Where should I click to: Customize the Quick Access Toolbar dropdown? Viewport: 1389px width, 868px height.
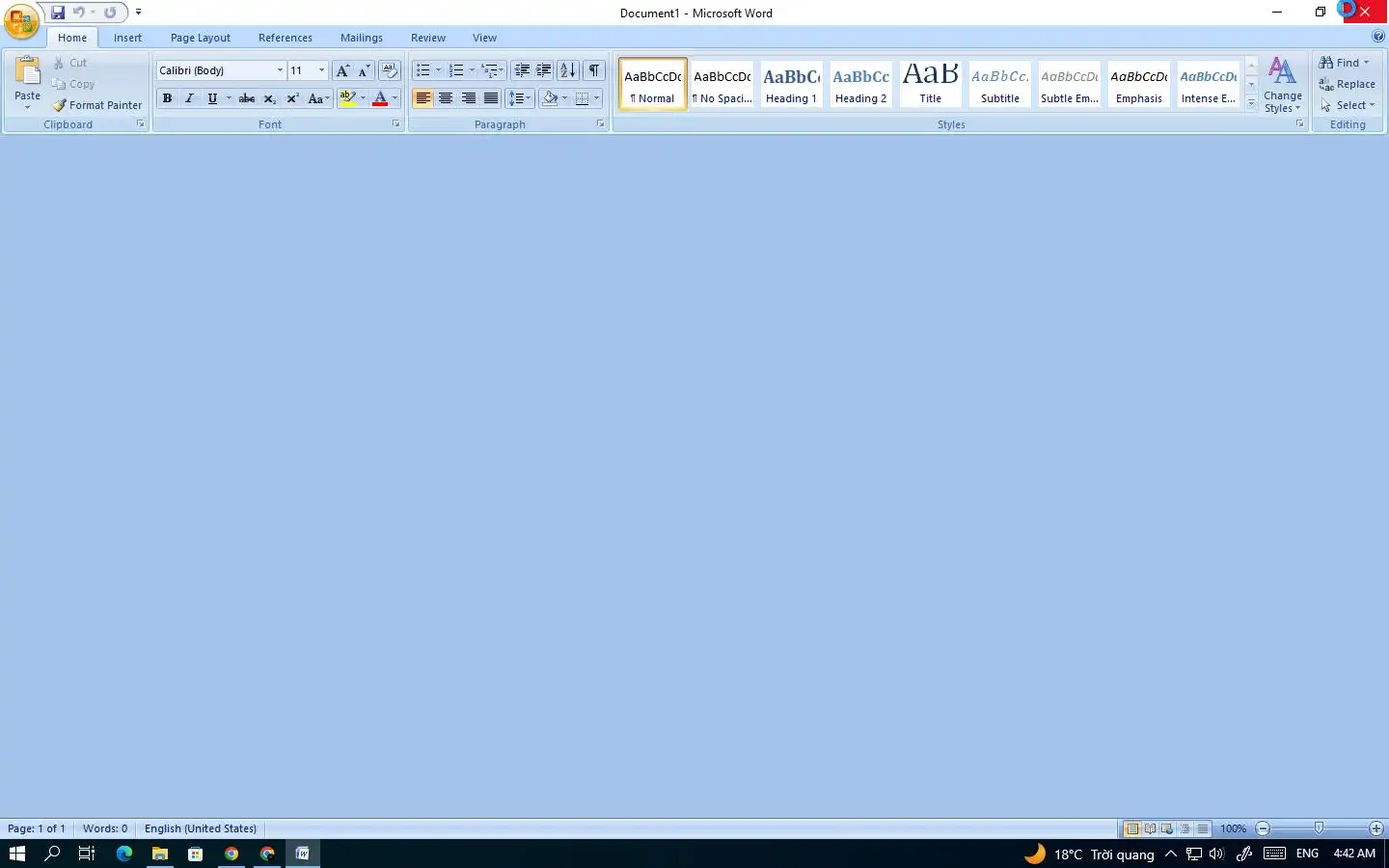(138, 13)
